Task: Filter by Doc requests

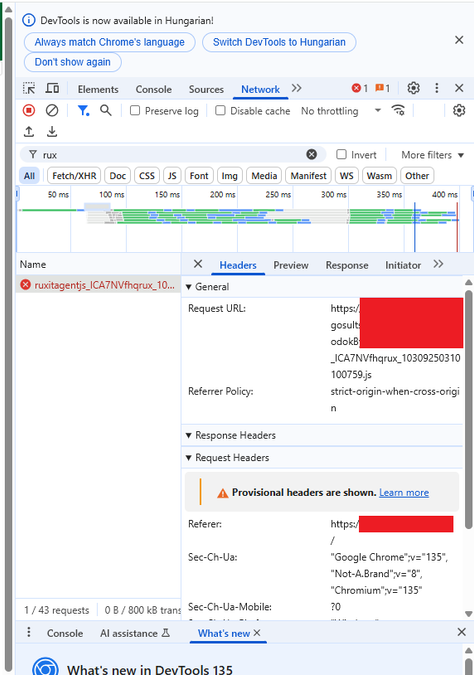Action: click(118, 176)
